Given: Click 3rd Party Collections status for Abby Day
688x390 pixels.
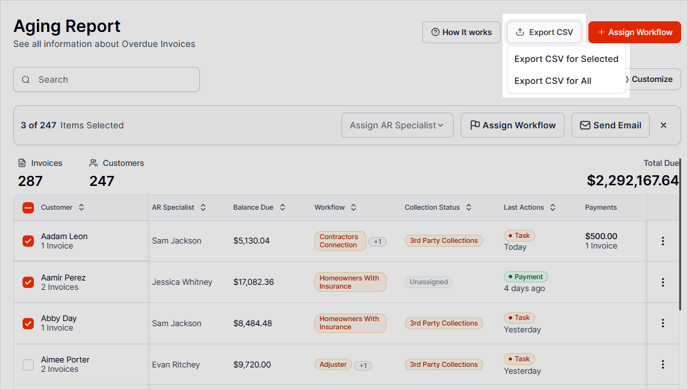Looking at the screenshot, I should (x=444, y=323).
